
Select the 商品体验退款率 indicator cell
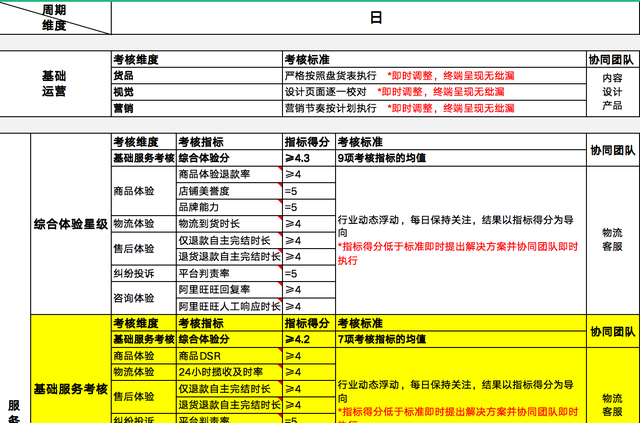[228, 175]
